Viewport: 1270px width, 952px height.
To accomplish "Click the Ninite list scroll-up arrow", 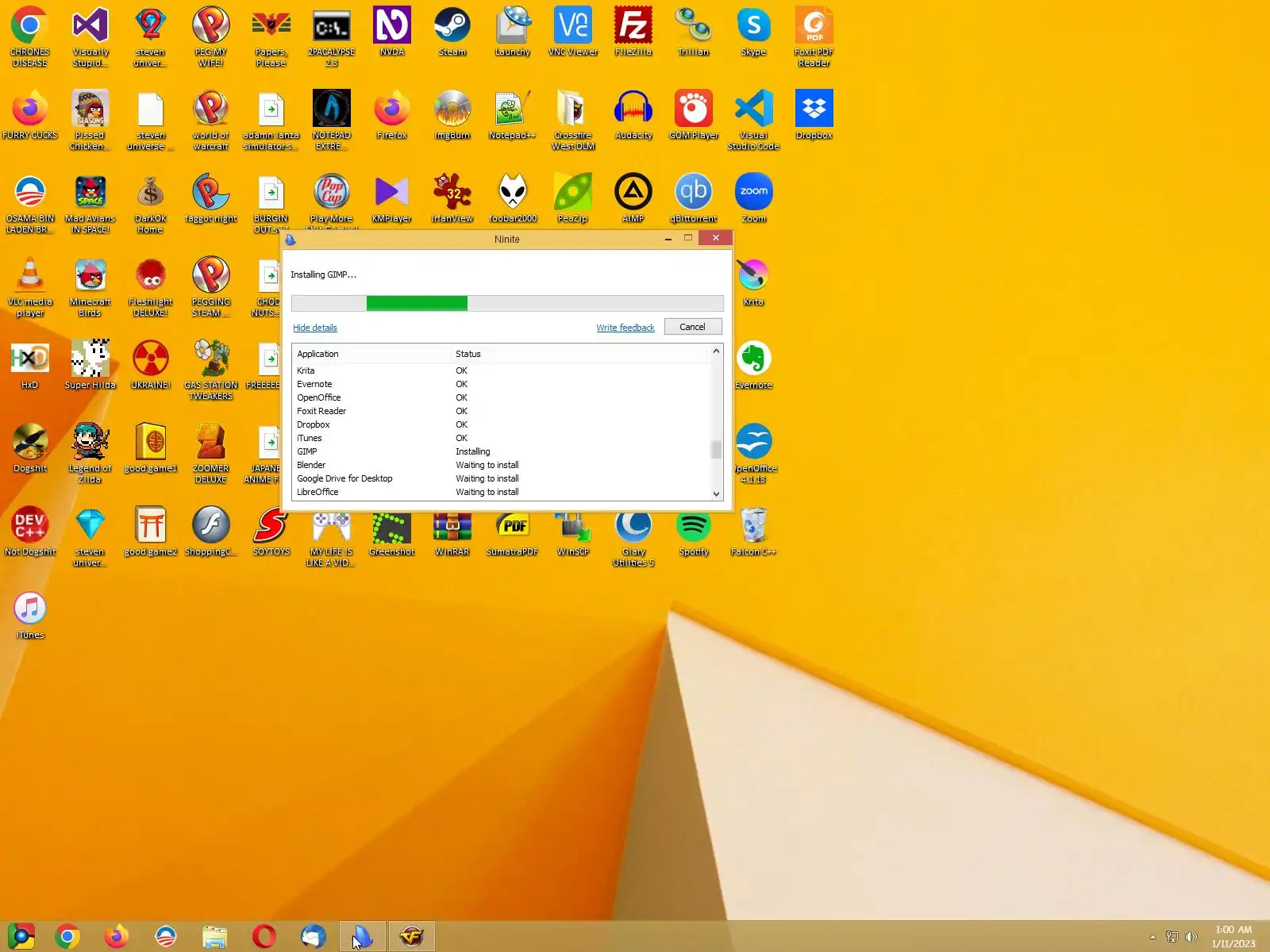I will coord(716,351).
